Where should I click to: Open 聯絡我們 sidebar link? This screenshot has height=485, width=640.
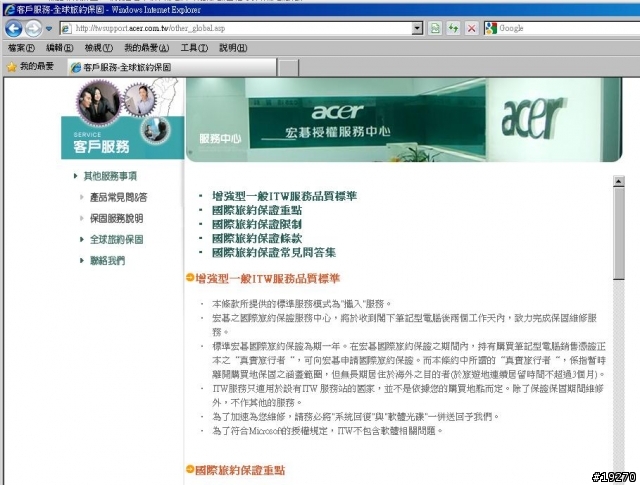pos(107,260)
